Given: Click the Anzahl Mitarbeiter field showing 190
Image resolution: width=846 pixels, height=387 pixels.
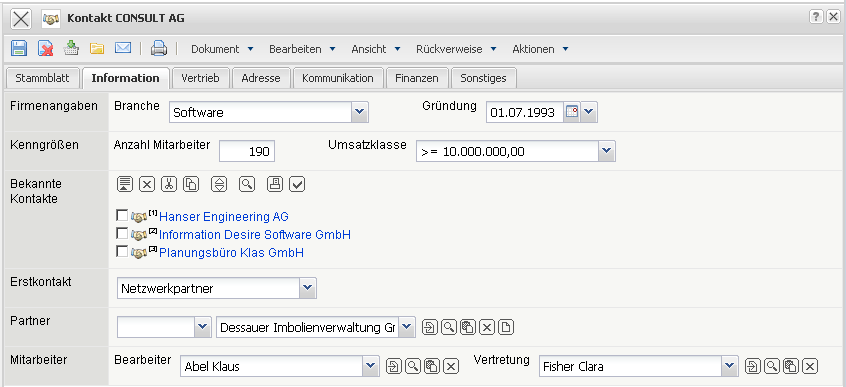Looking at the screenshot, I should tap(247, 152).
